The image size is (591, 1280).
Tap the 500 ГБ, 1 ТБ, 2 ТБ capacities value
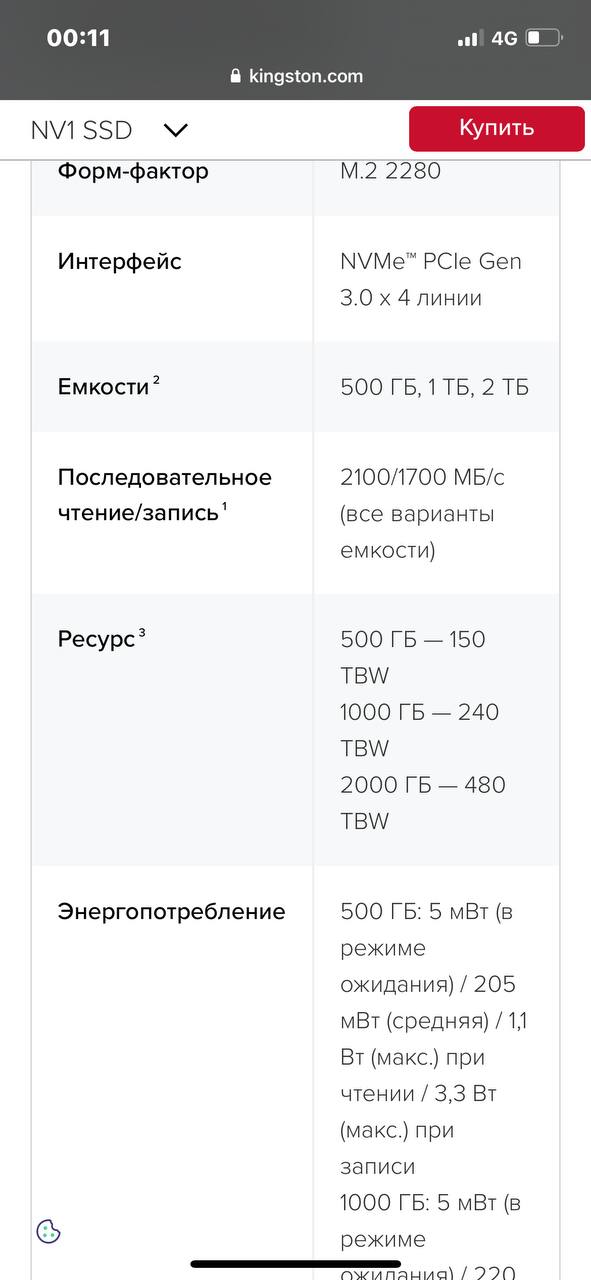(434, 388)
